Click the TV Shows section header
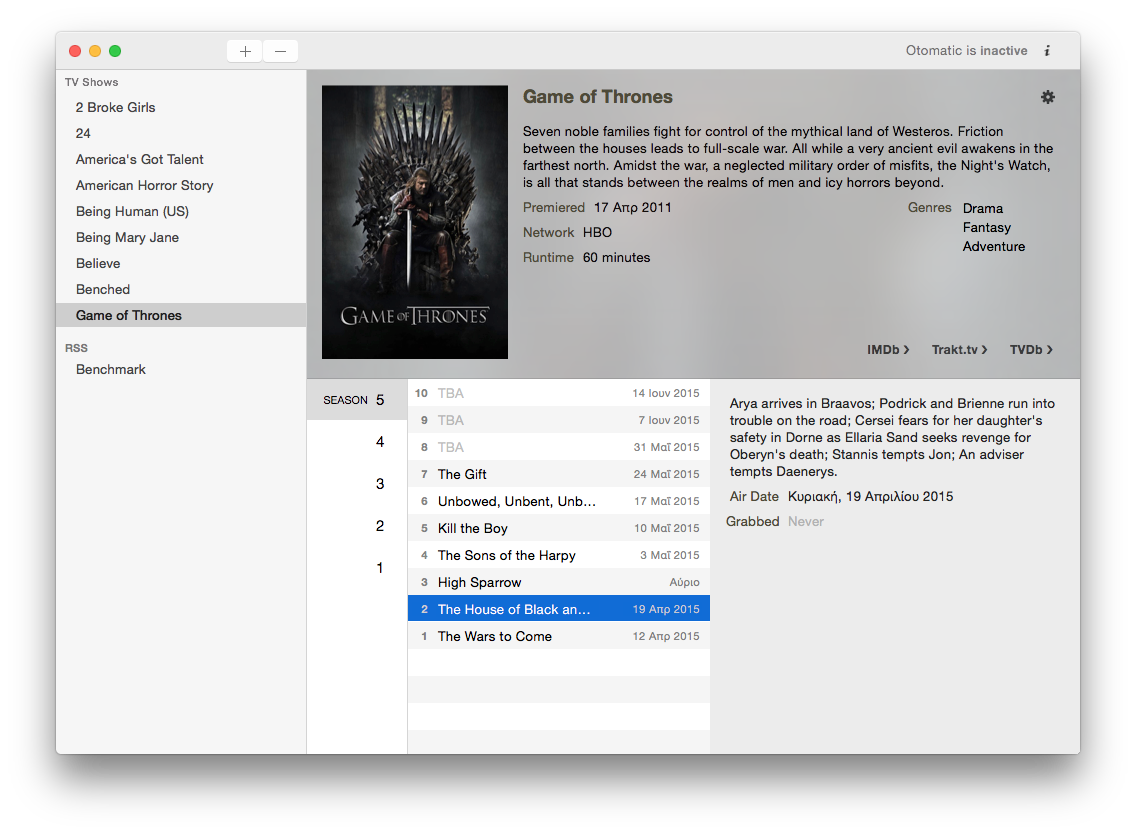The height and width of the screenshot is (834, 1136). pyautogui.click(x=91, y=83)
